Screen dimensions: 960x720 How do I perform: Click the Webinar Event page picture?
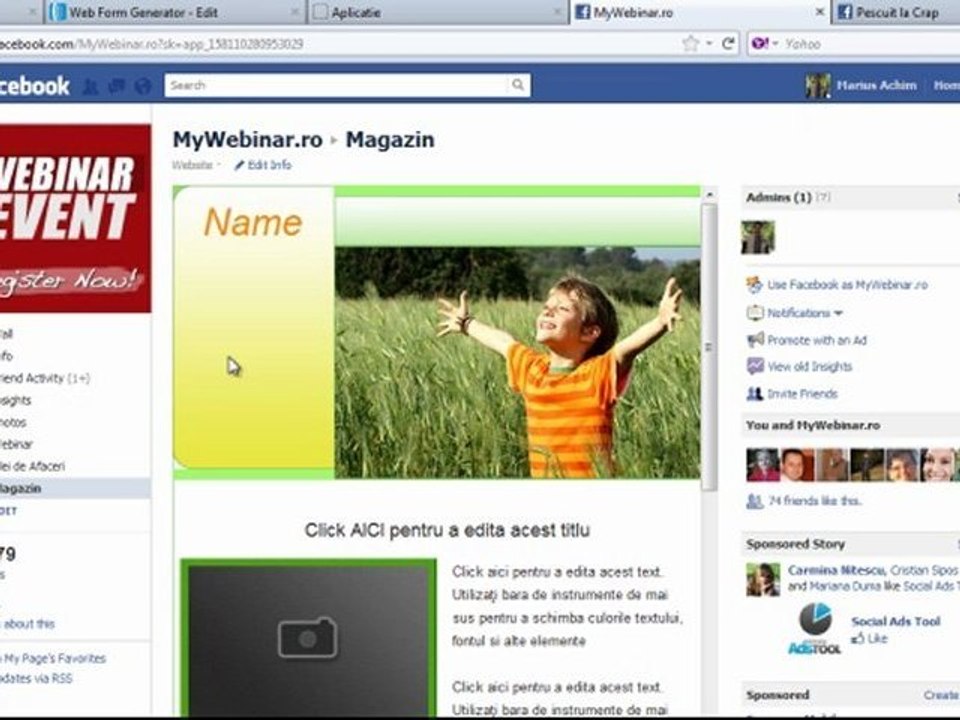pyautogui.click(x=75, y=219)
